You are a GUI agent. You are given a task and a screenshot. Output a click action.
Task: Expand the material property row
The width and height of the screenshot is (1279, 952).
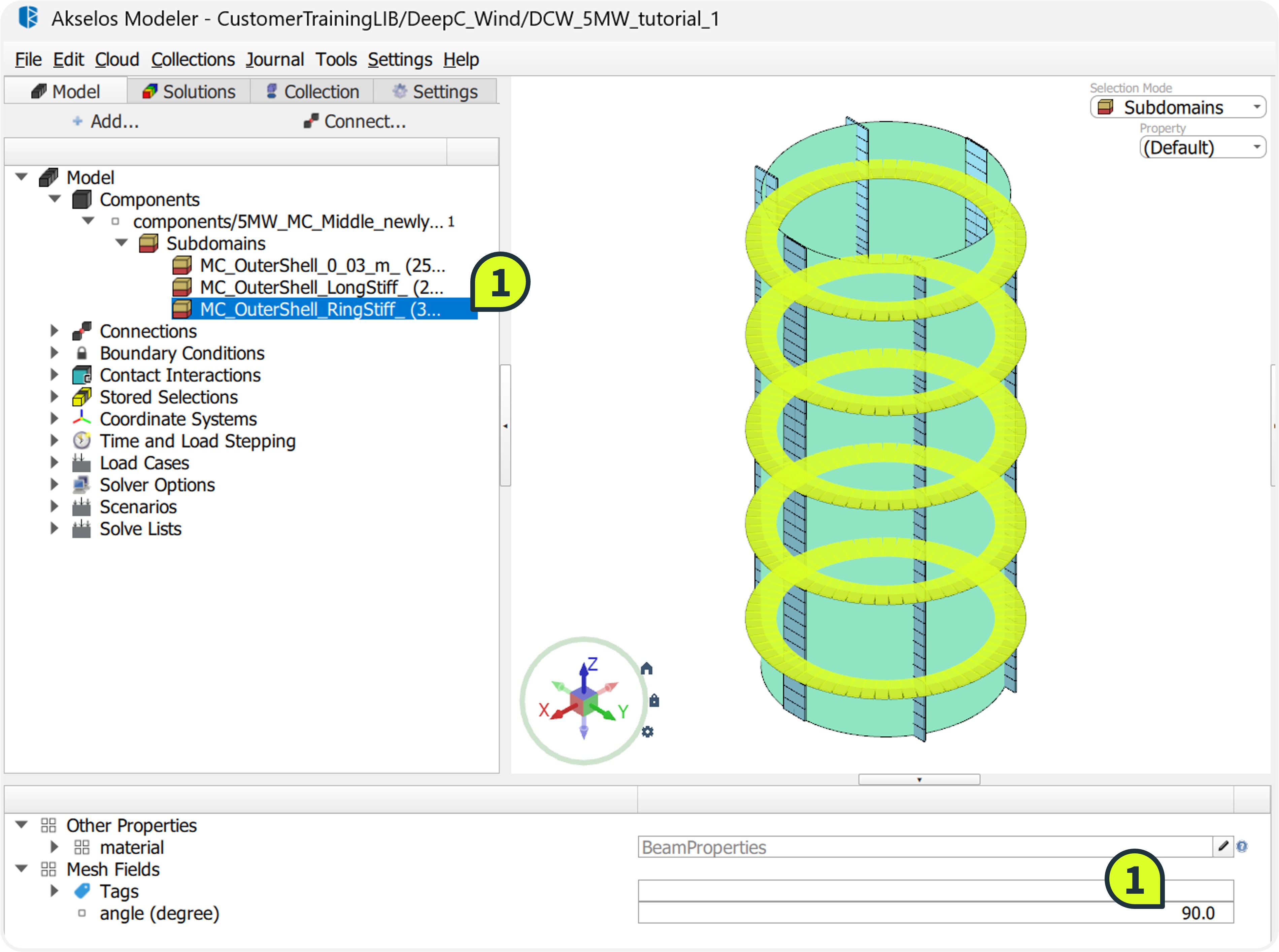(54, 847)
